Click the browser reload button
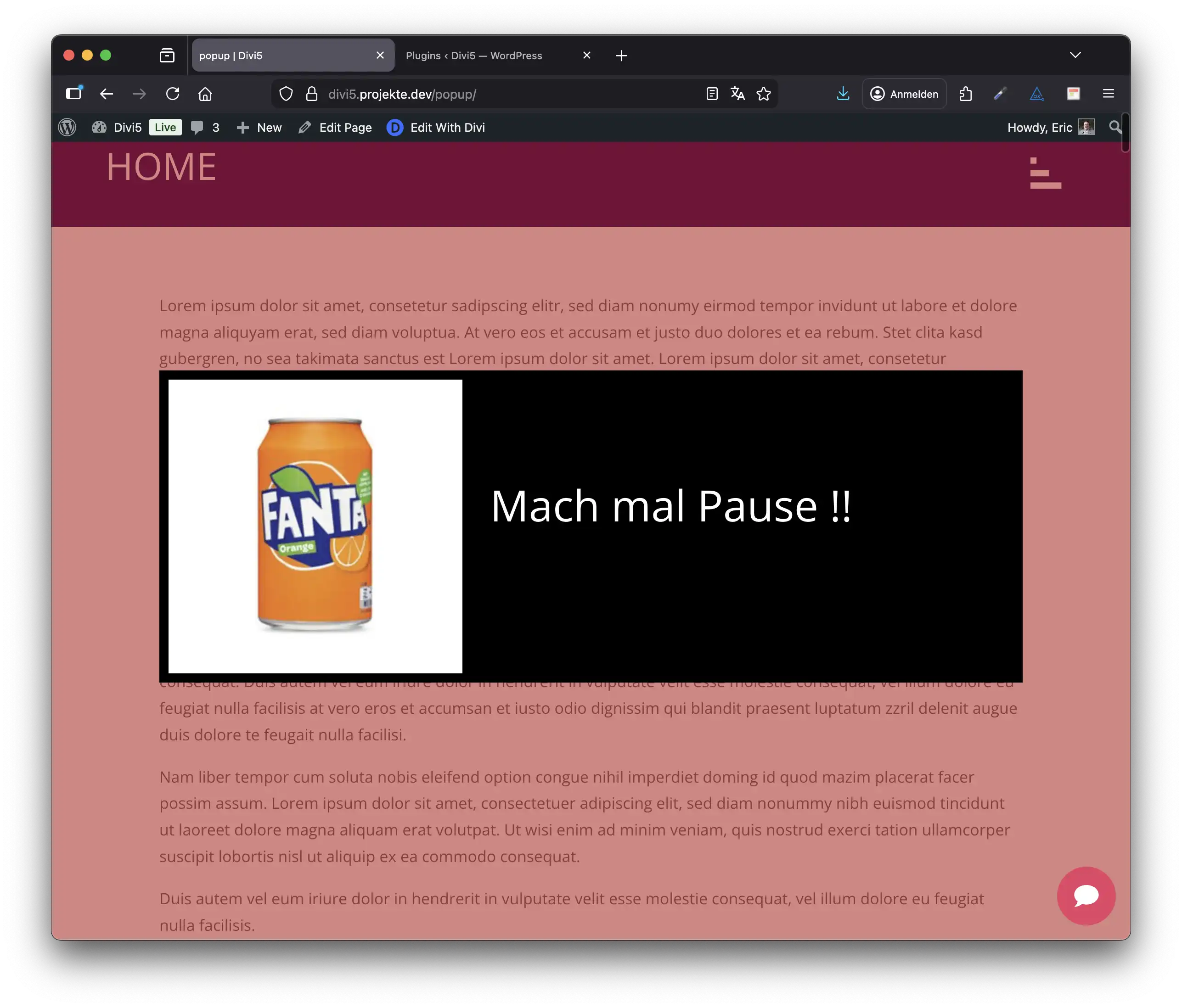 172,94
